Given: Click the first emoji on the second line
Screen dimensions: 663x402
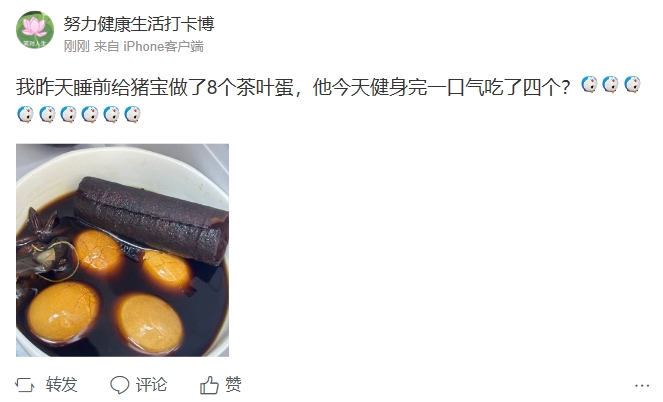Looking at the screenshot, I should (25, 114).
